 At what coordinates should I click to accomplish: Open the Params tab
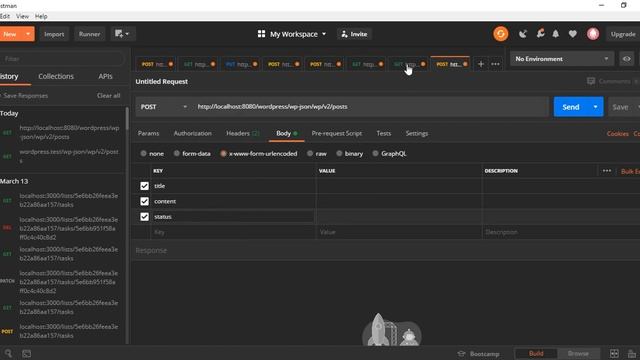[x=149, y=133]
